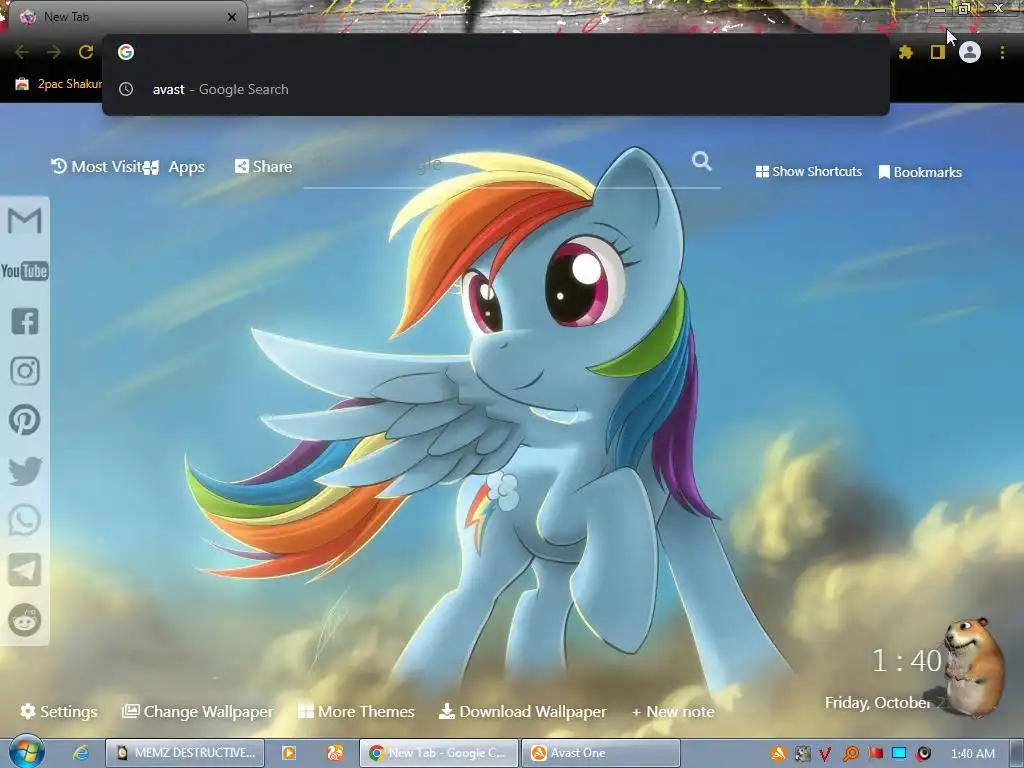Click the Share button

pos(264,167)
